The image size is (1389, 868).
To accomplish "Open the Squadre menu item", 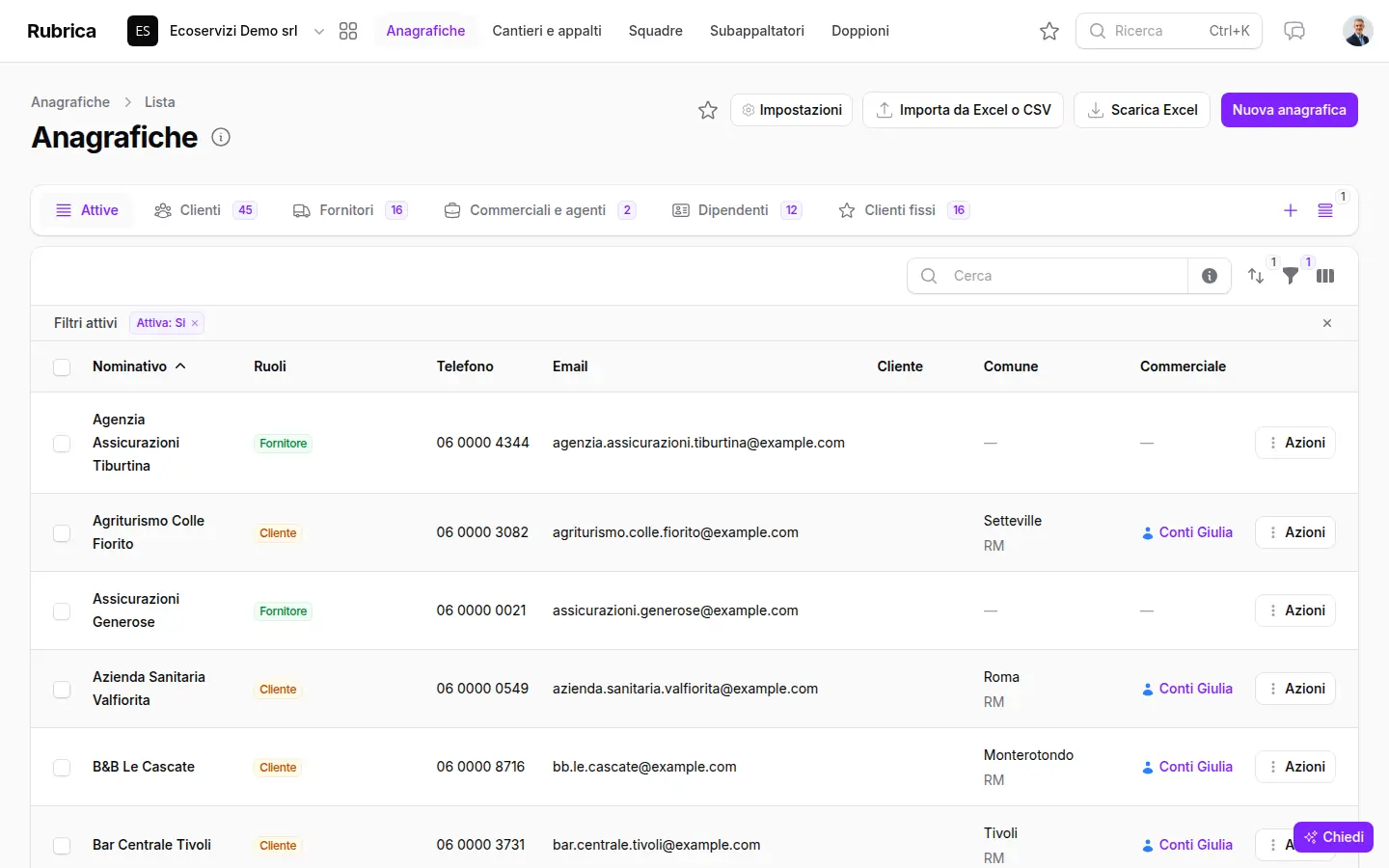I will pos(656,31).
